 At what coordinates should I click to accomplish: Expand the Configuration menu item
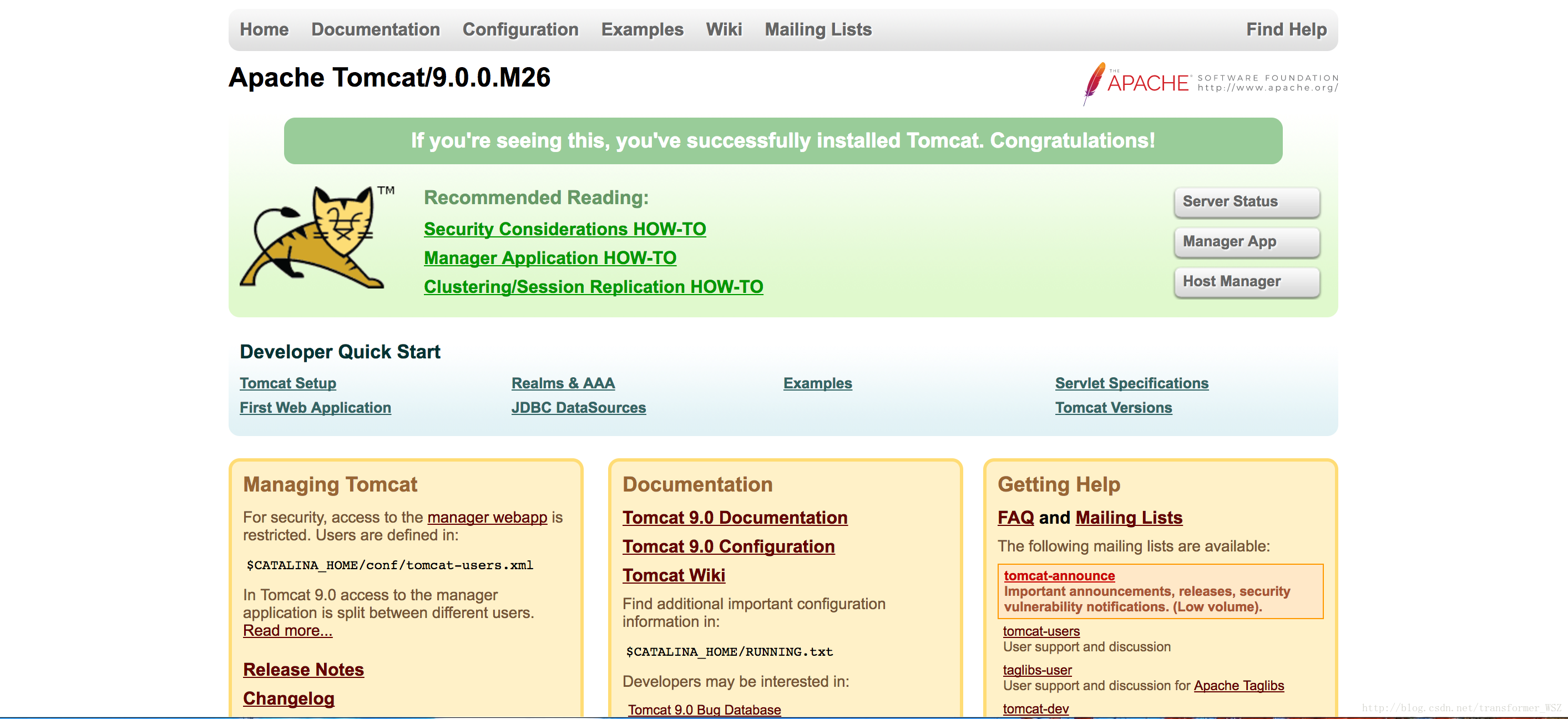[519, 28]
